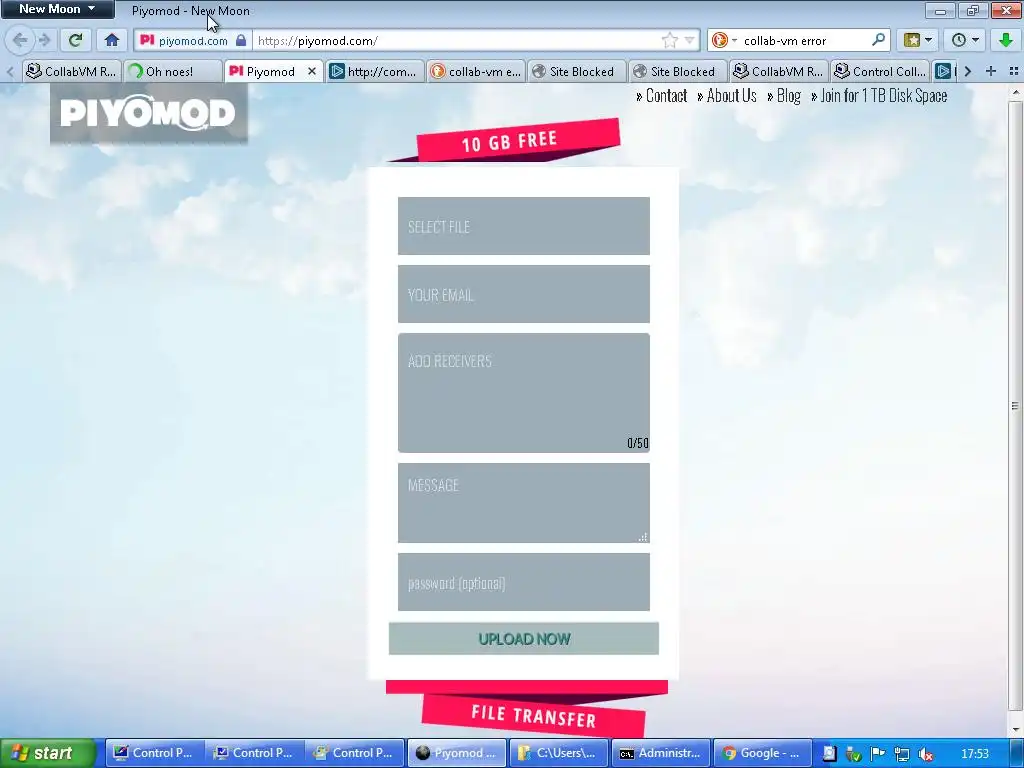Image resolution: width=1024 pixels, height=768 pixels.
Task: Switch to the collab-vm e... tab
Action: (x=475, y=71)
